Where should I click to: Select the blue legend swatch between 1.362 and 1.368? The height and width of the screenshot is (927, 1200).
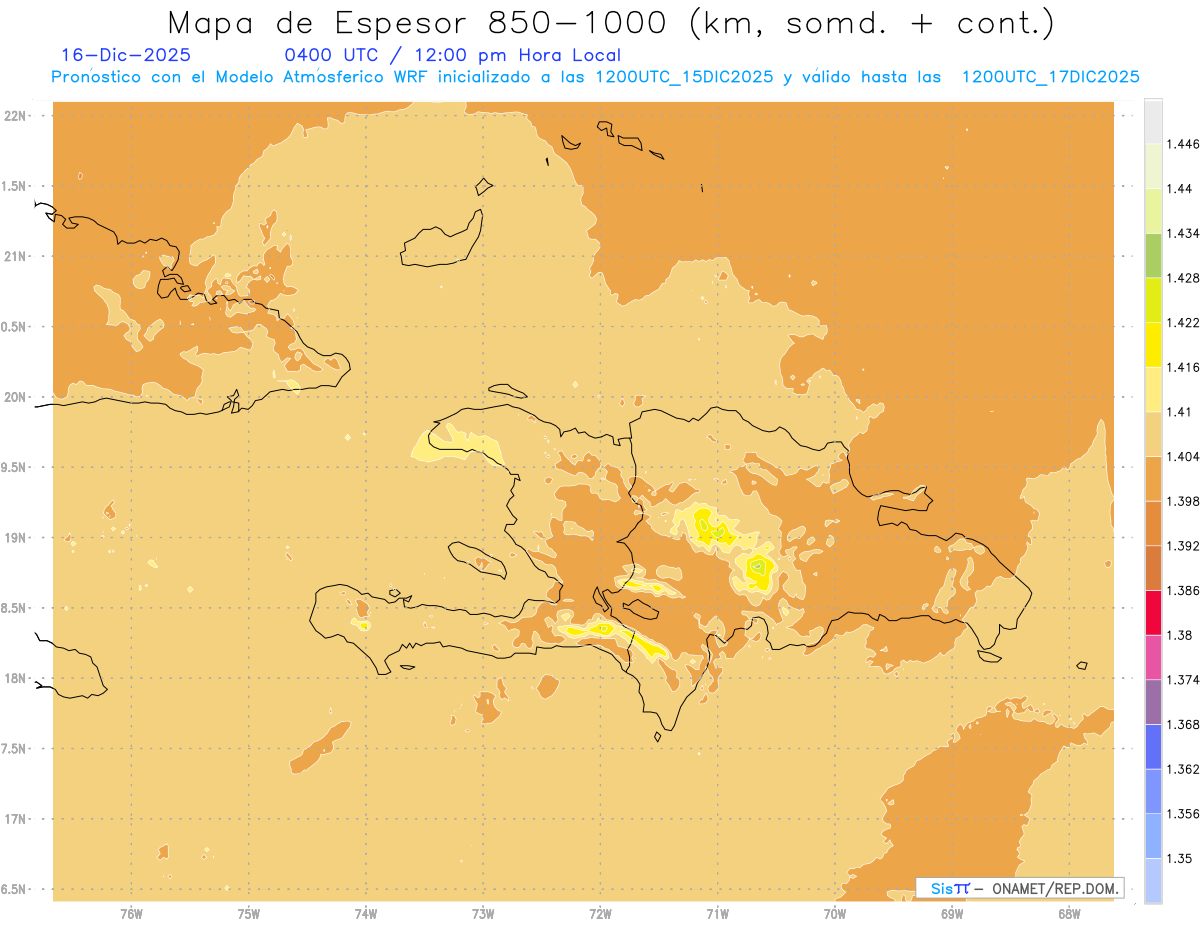[x=1153, y=746]
